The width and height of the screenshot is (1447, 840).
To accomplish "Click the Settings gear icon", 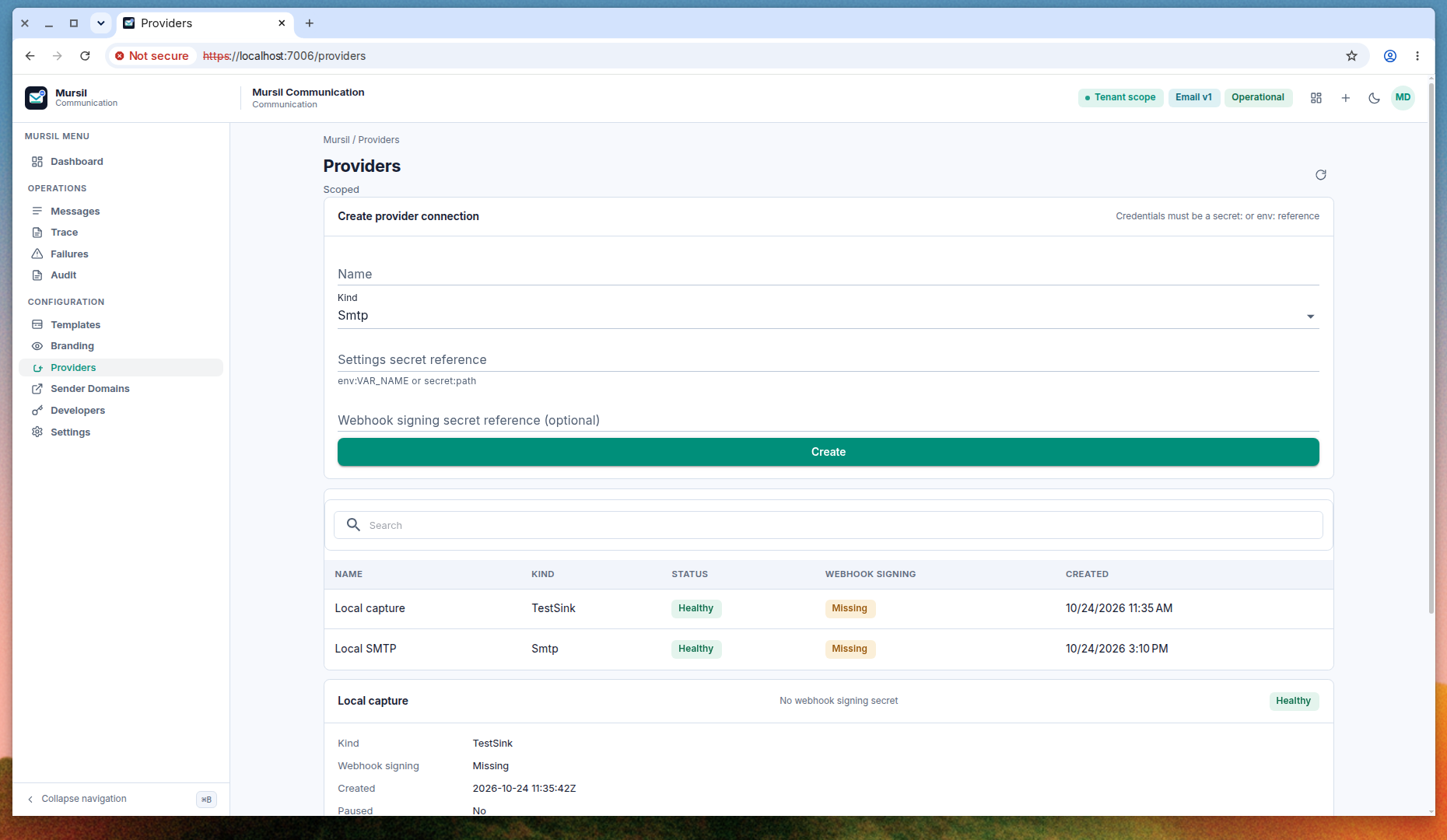I will click(x=37, y=432).
